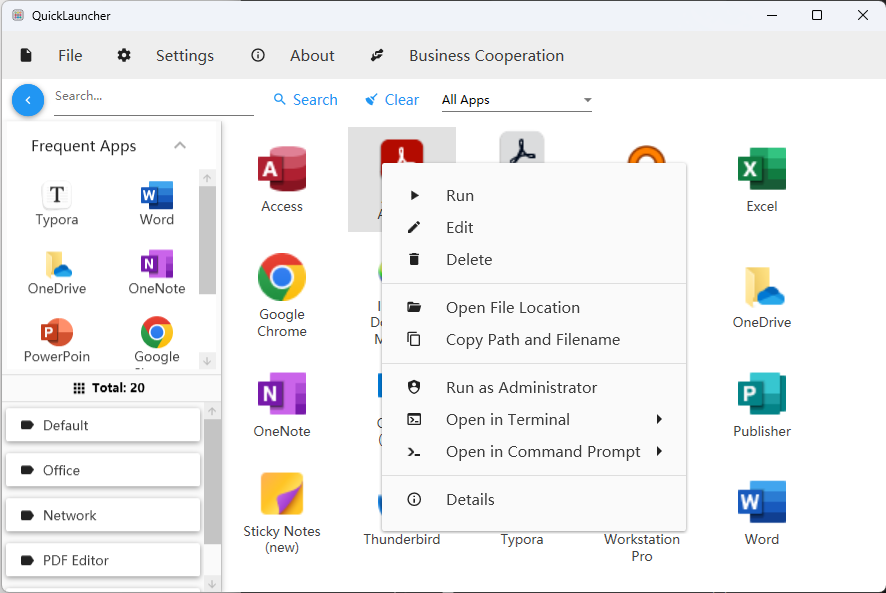The image size is (886, 593).
Task: Choose Run from the context menu
Action: tap(534, 196)
